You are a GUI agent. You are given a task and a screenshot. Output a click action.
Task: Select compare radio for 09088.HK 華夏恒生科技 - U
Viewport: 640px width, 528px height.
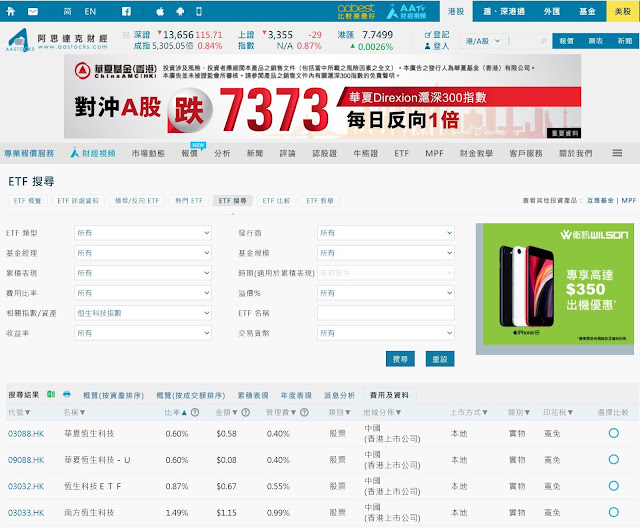[613, 459]
